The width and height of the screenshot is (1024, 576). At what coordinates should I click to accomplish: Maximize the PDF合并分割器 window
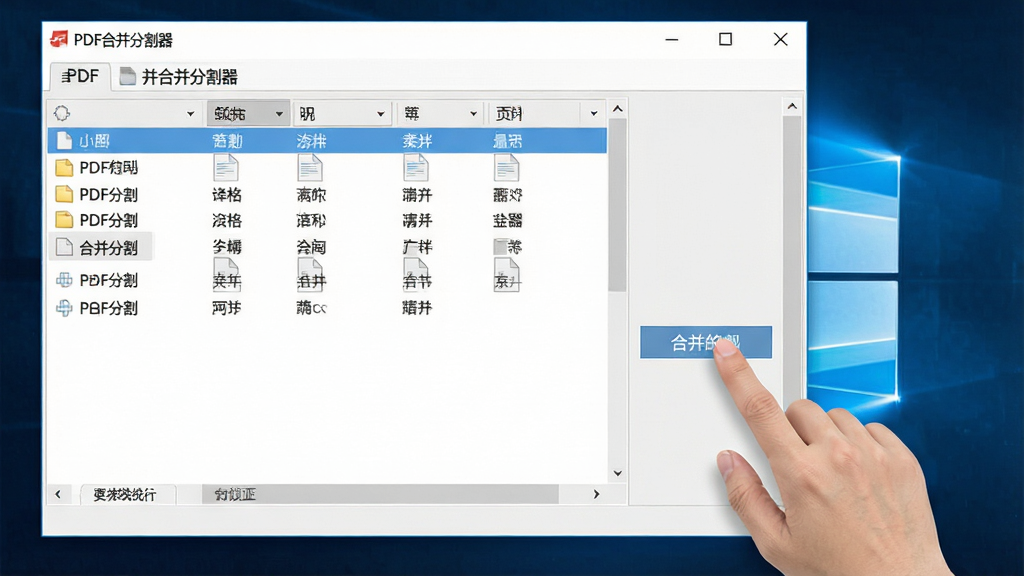click(x=726, y=39)
